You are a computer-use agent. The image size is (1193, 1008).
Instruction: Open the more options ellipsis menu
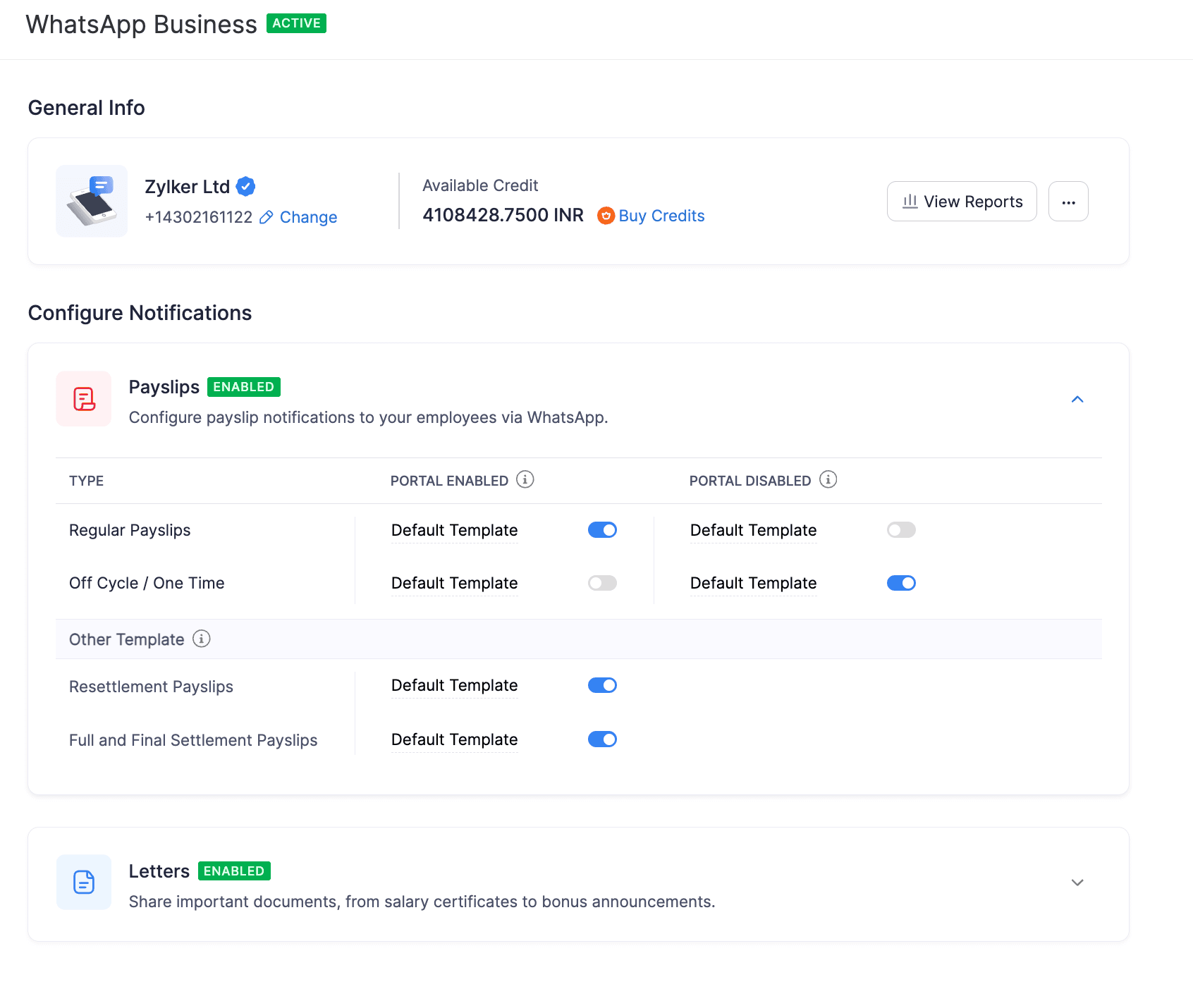[1068, 202]
